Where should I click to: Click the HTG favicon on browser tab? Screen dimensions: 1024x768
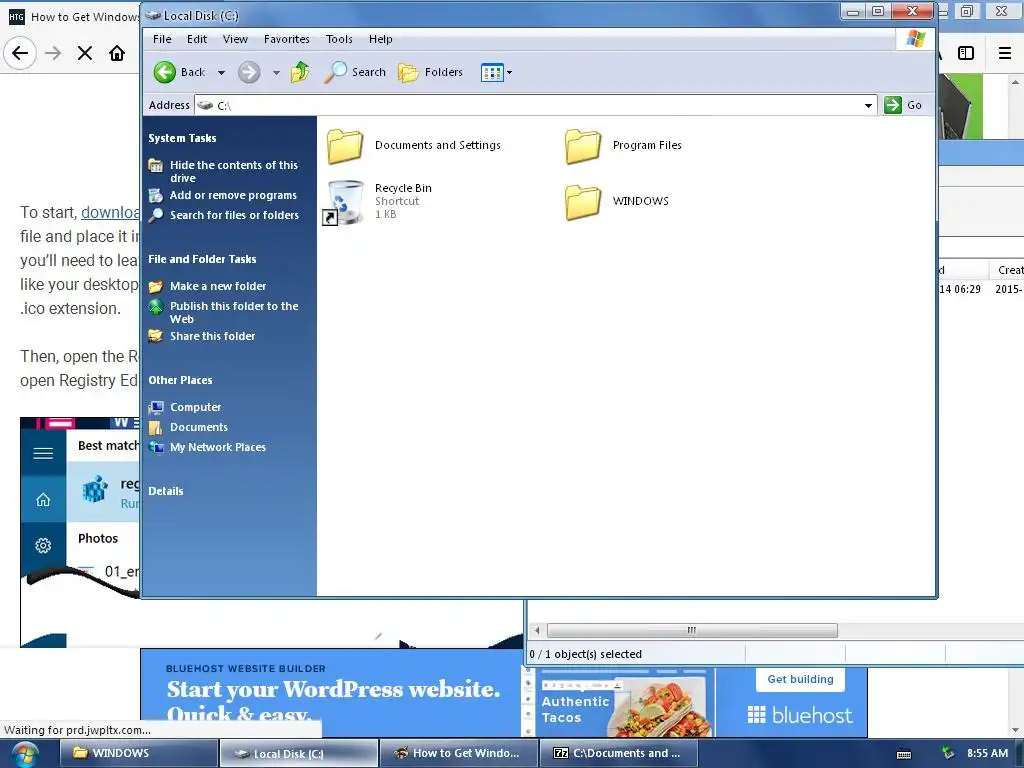(x=16, y=17)
